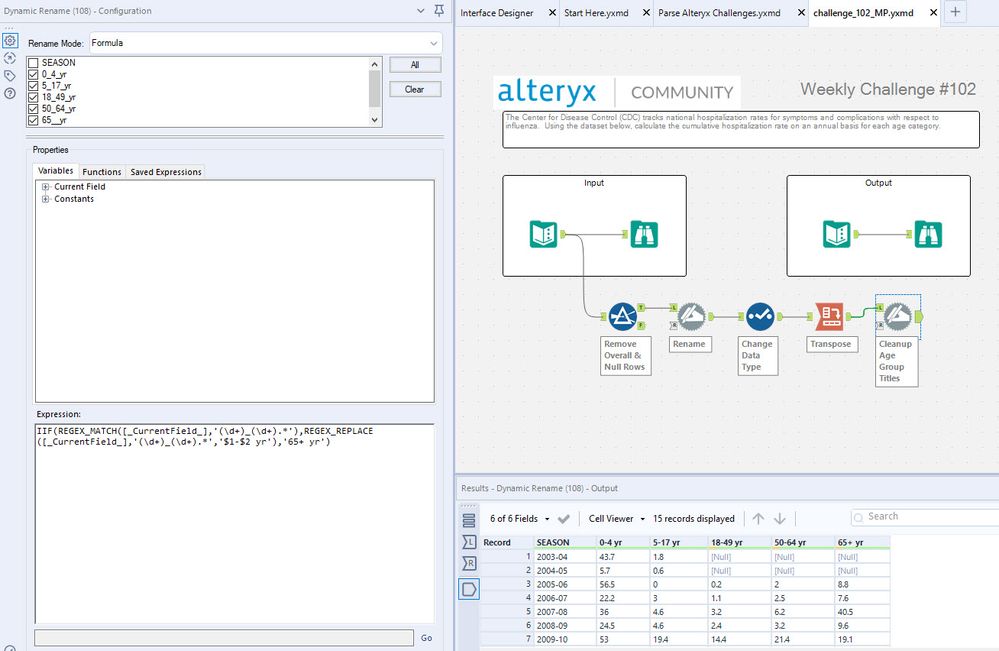Click the Browse binoculars tool in Input container
Screen dimensions: 999x651
(644, 235)
